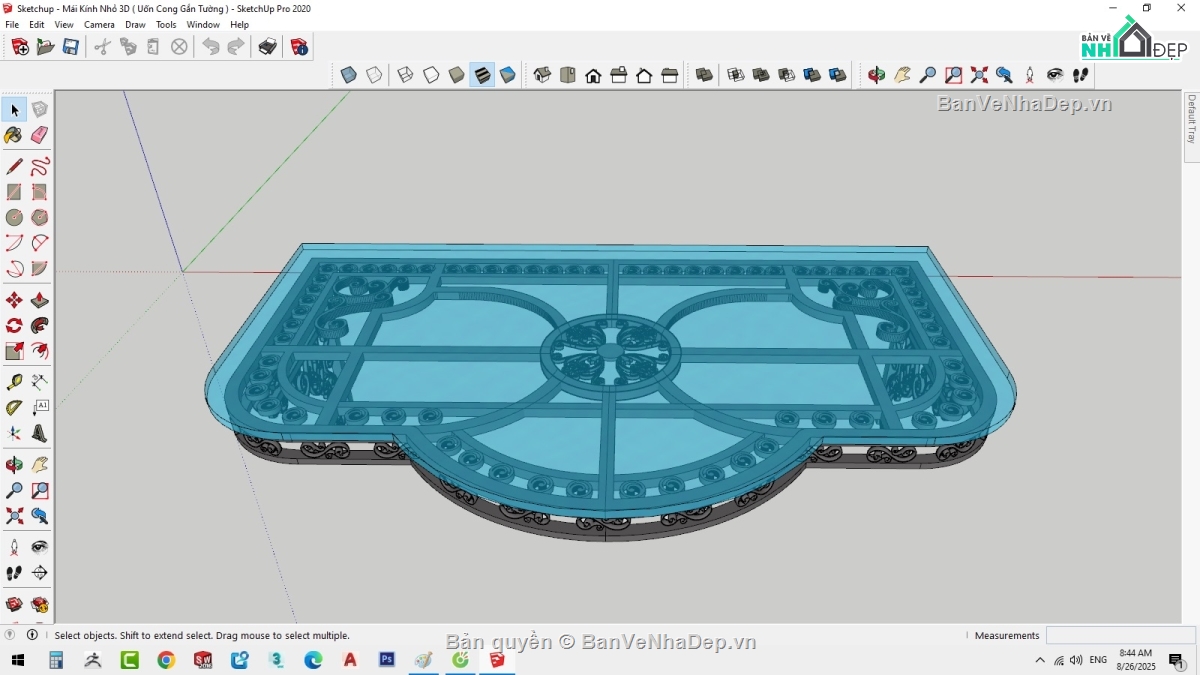The height and width of the screenshot is (675, 1200).
Task: Switch shading to Hidden Line style
Action: pyautogui.click(x=429, y=74)
